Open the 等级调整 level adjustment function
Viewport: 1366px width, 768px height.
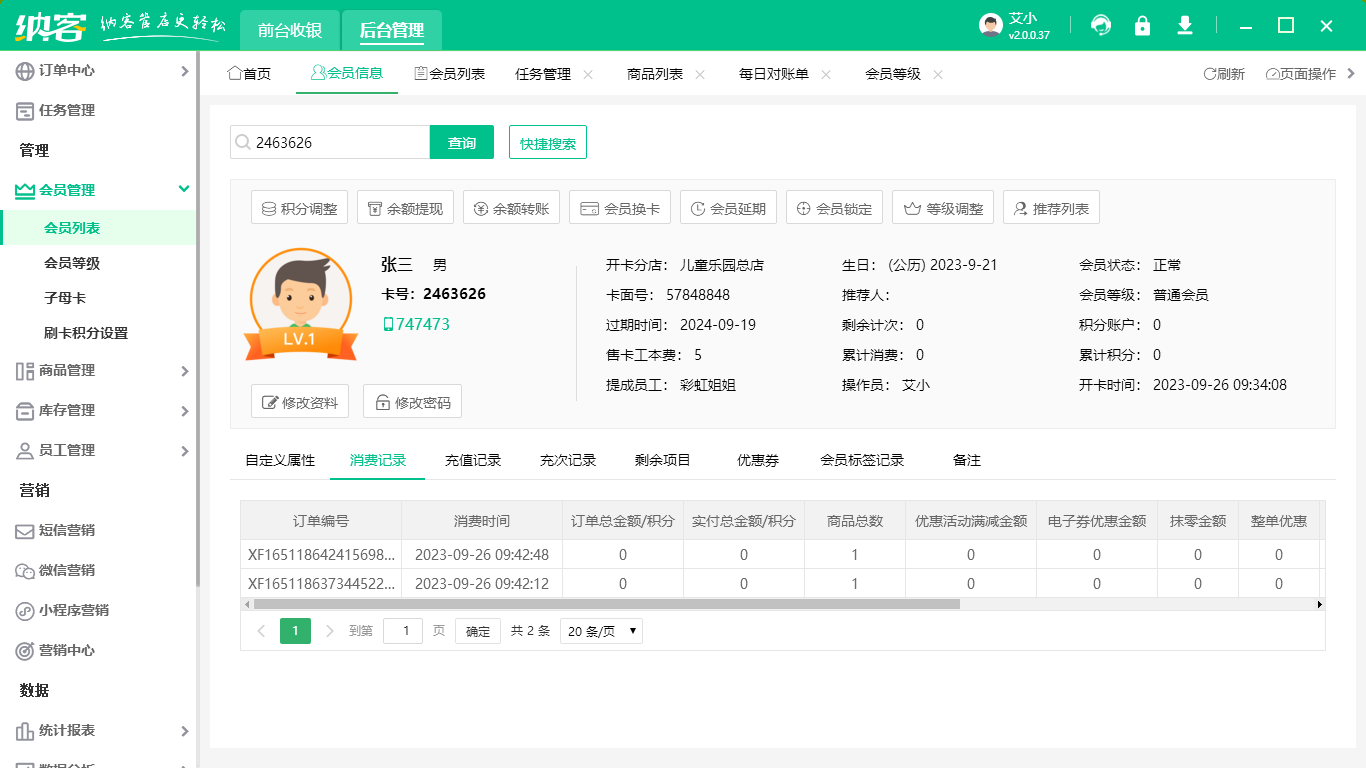click(942, 207)
